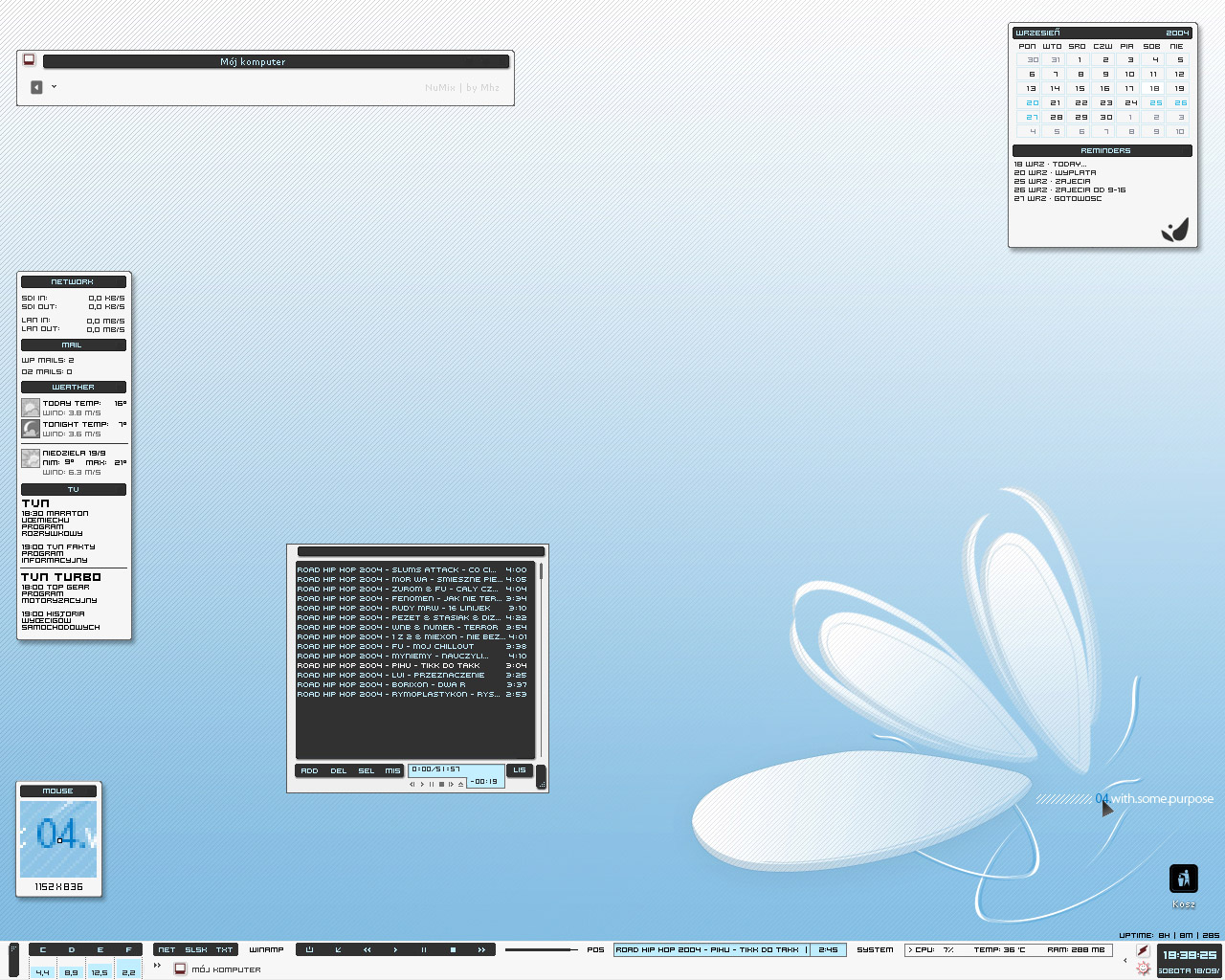Click the red lightning tray icon
The image size is (1225, 980).
tap(1143, 950)
